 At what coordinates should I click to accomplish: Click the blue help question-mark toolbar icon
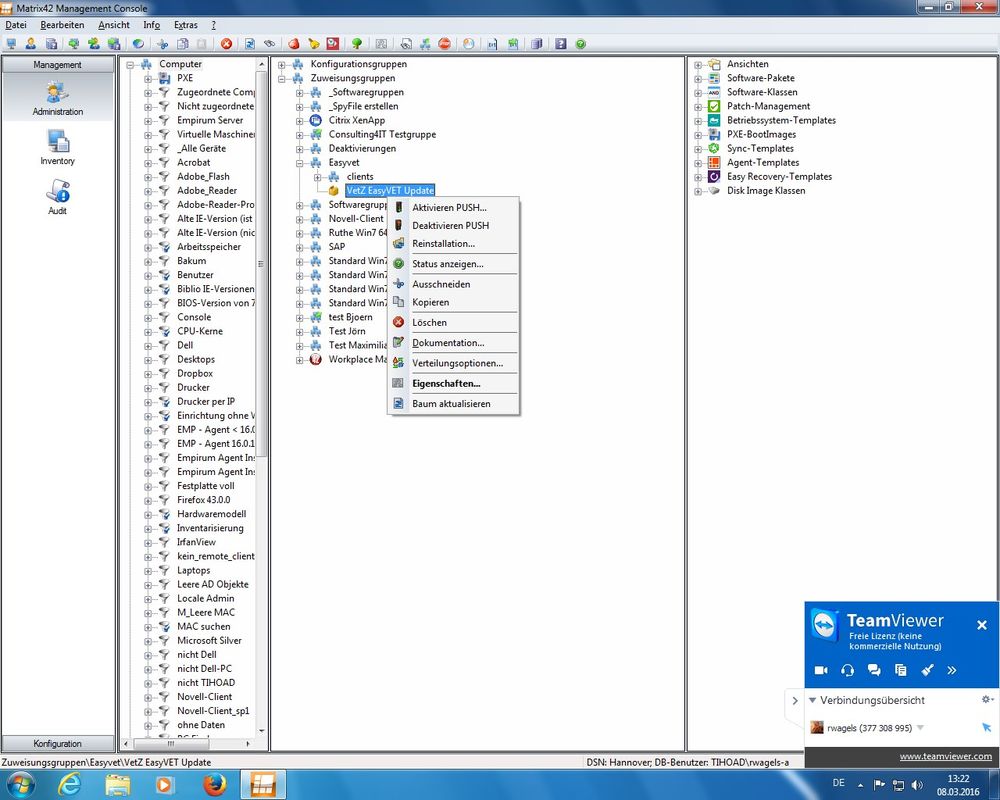coord(560,44)
